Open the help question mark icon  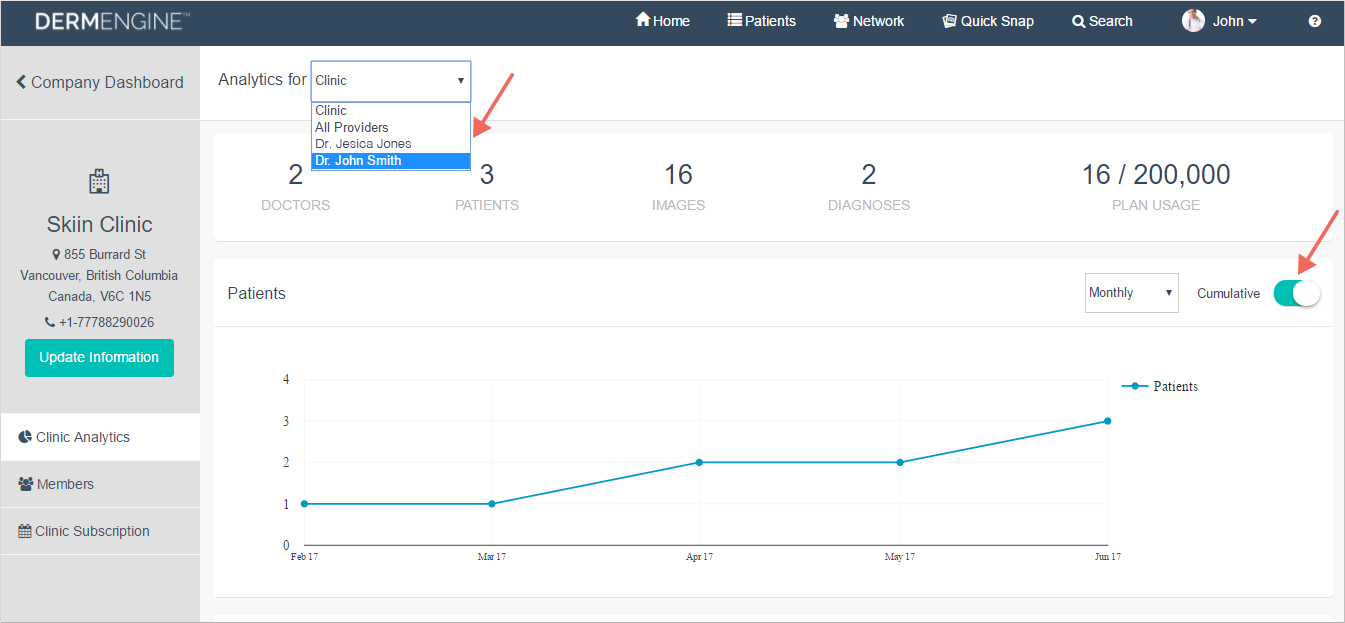coord(1315,21)
